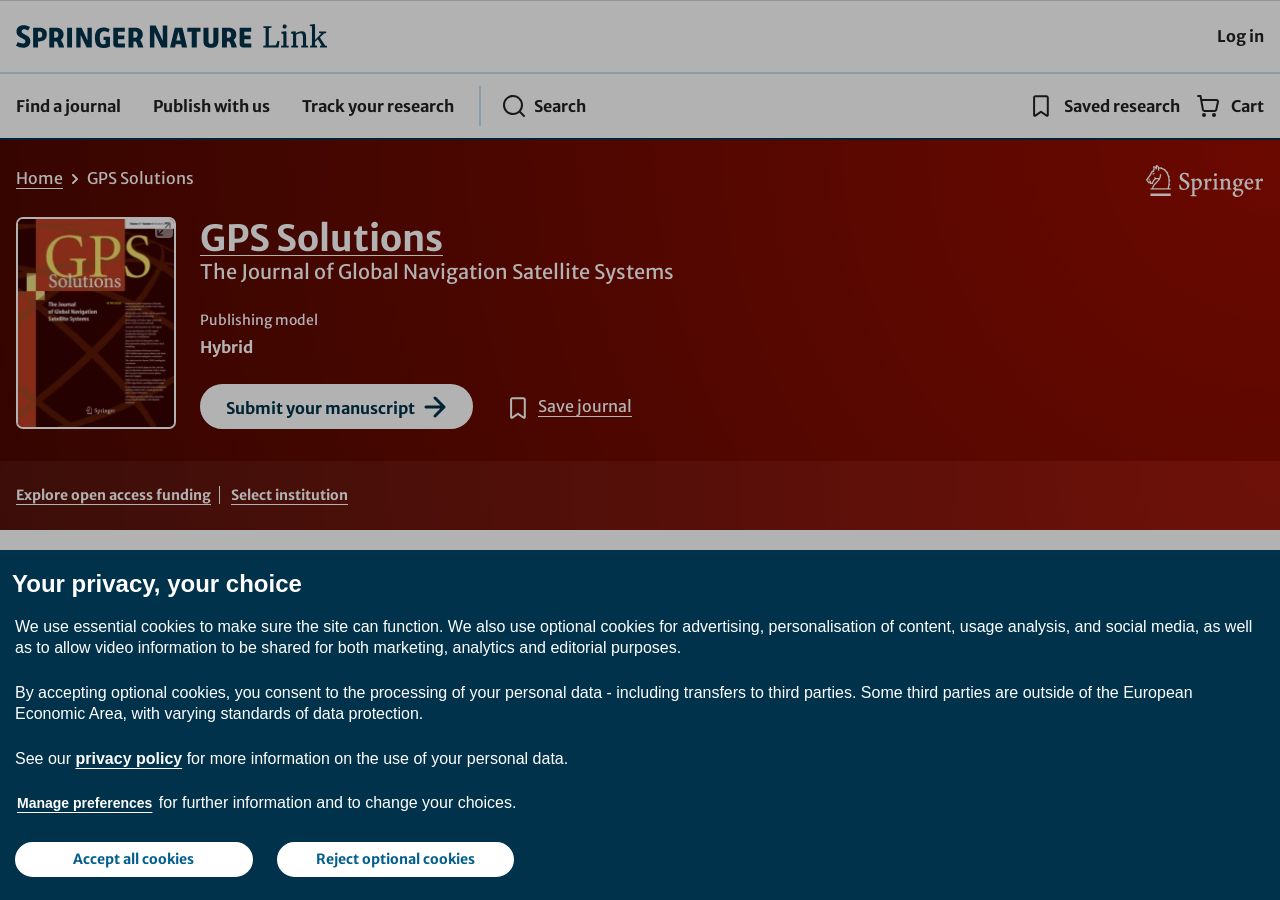Click the GPS Solutions cover thumbnail
The width and height of the screenshot is (1280, 900).
pyautogui.click(x=96, y=323)
